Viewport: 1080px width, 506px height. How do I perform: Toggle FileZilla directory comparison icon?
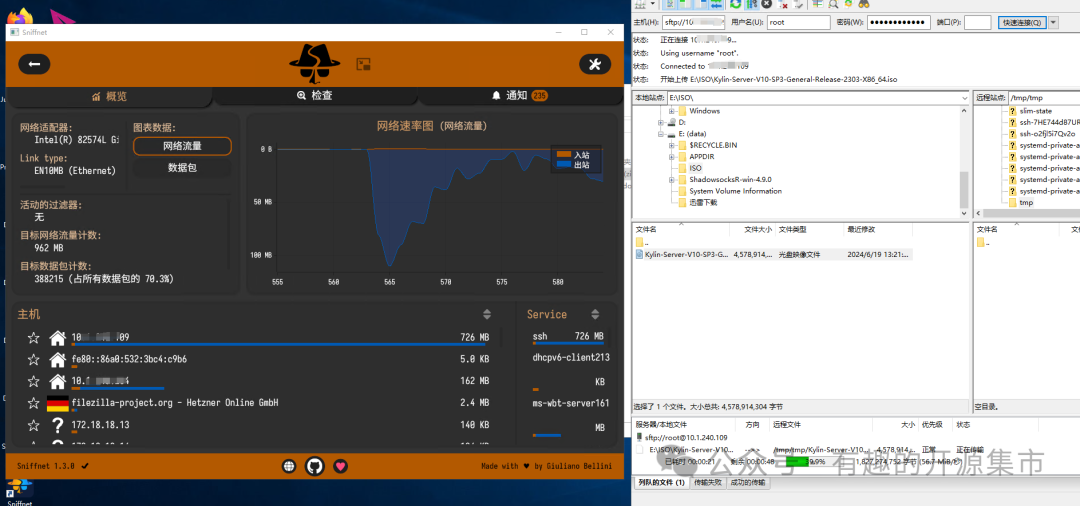click(x=833, y=4)
